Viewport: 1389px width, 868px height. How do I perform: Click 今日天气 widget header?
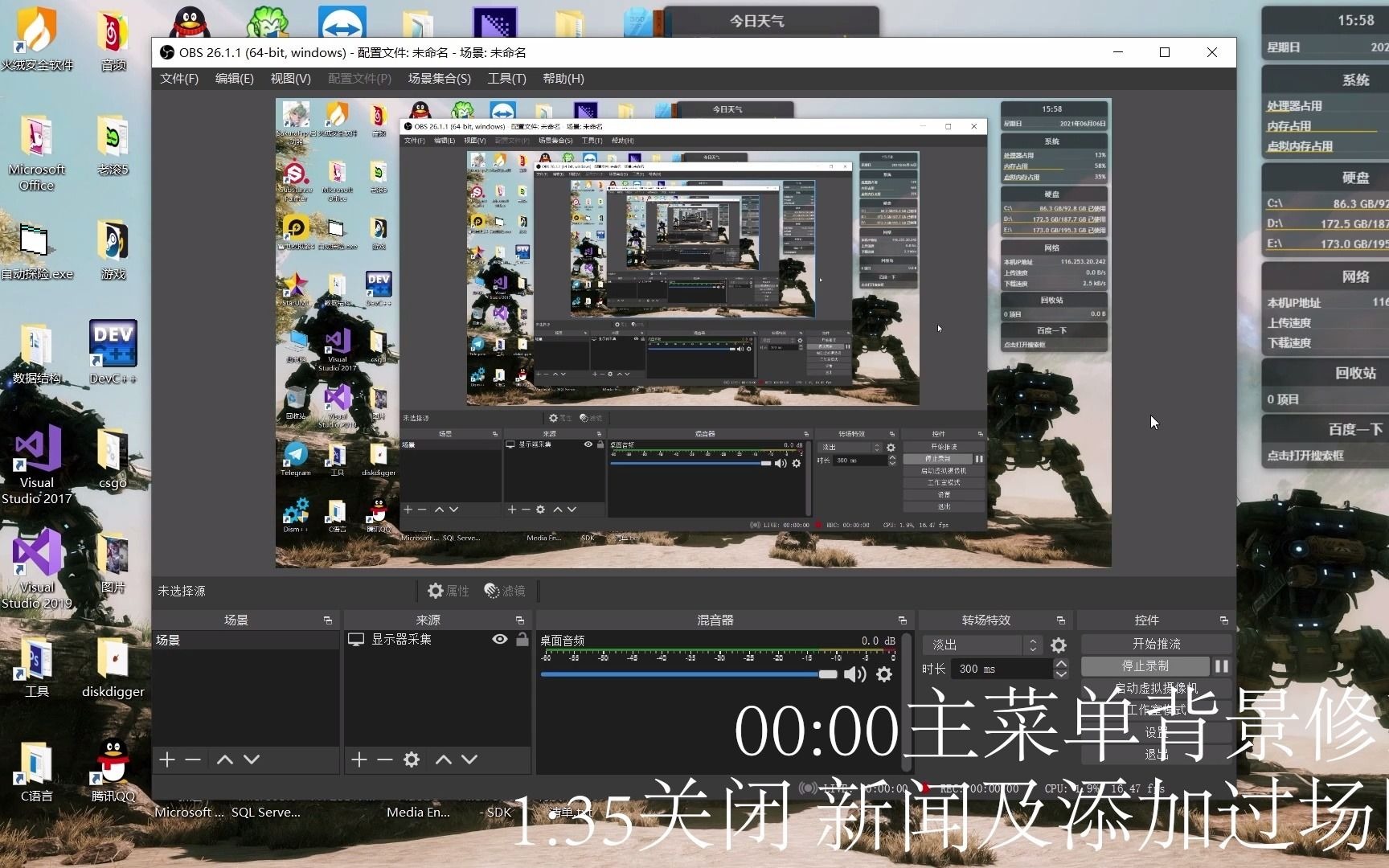point(756,21)
